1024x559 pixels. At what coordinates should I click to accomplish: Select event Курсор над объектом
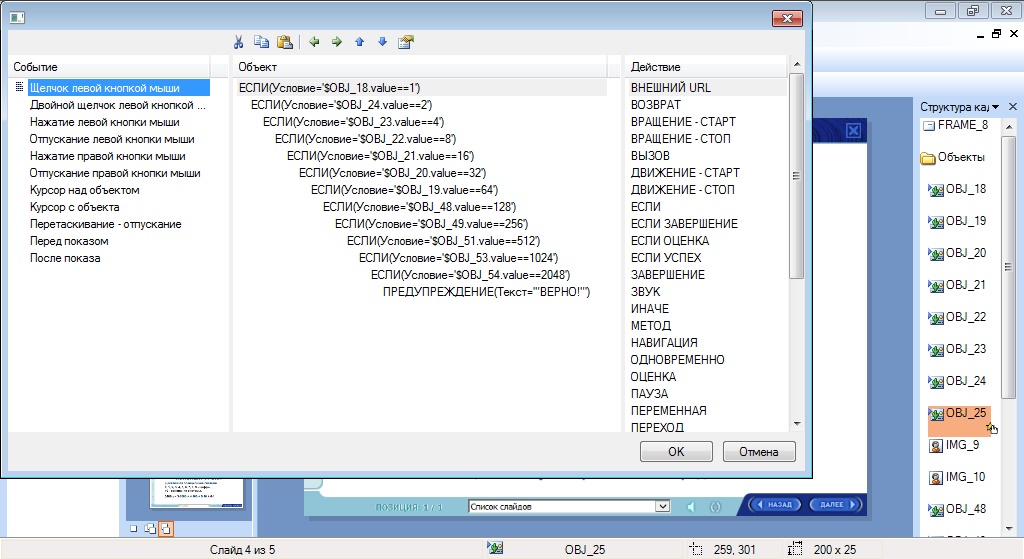(x=84, y=189)
